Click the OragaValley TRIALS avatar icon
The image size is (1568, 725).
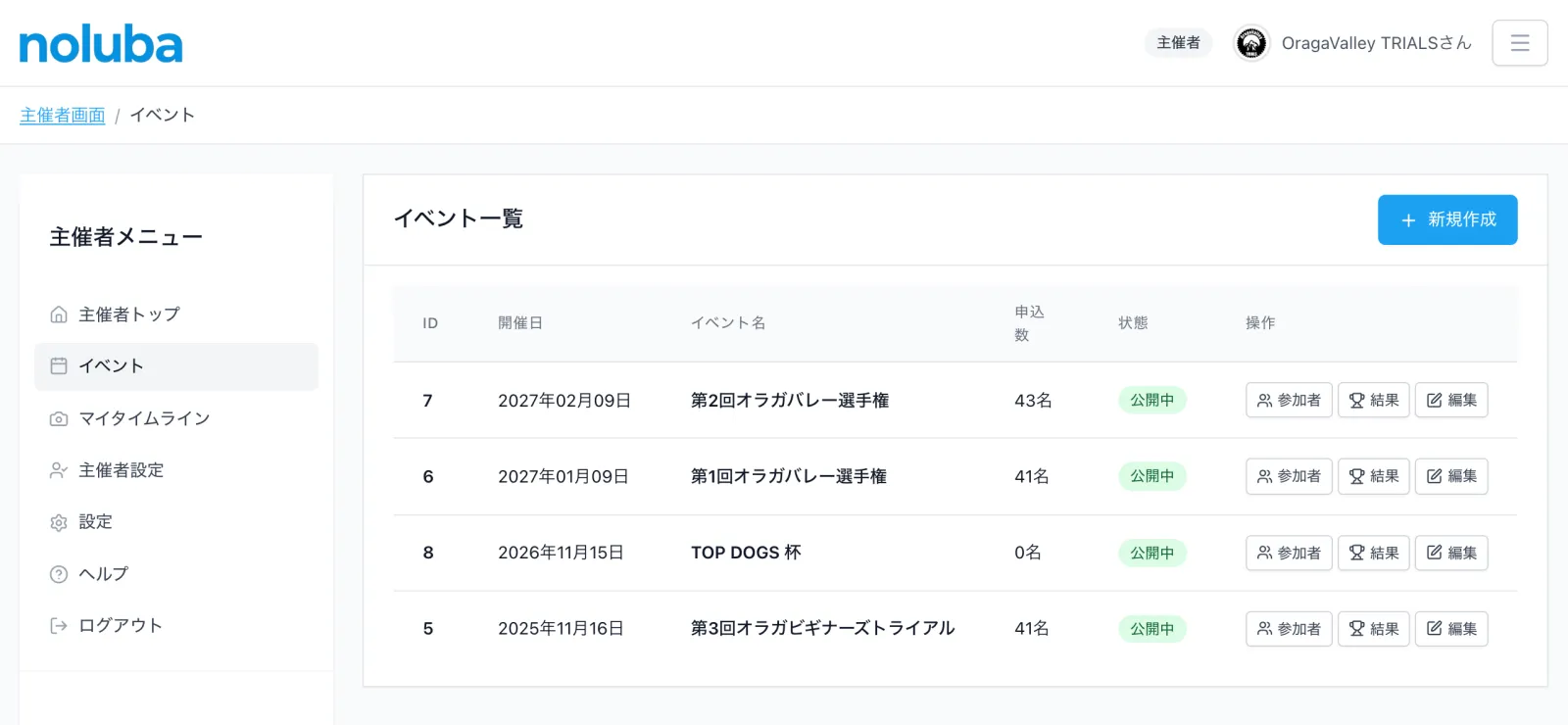click(x=1251, y=43)
